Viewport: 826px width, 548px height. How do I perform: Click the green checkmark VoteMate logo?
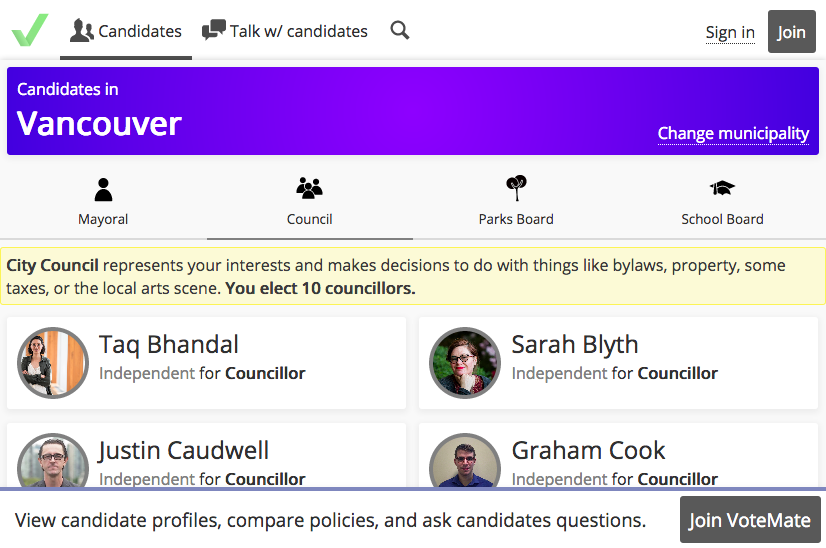pyautogui.click(x=30, y=30)
